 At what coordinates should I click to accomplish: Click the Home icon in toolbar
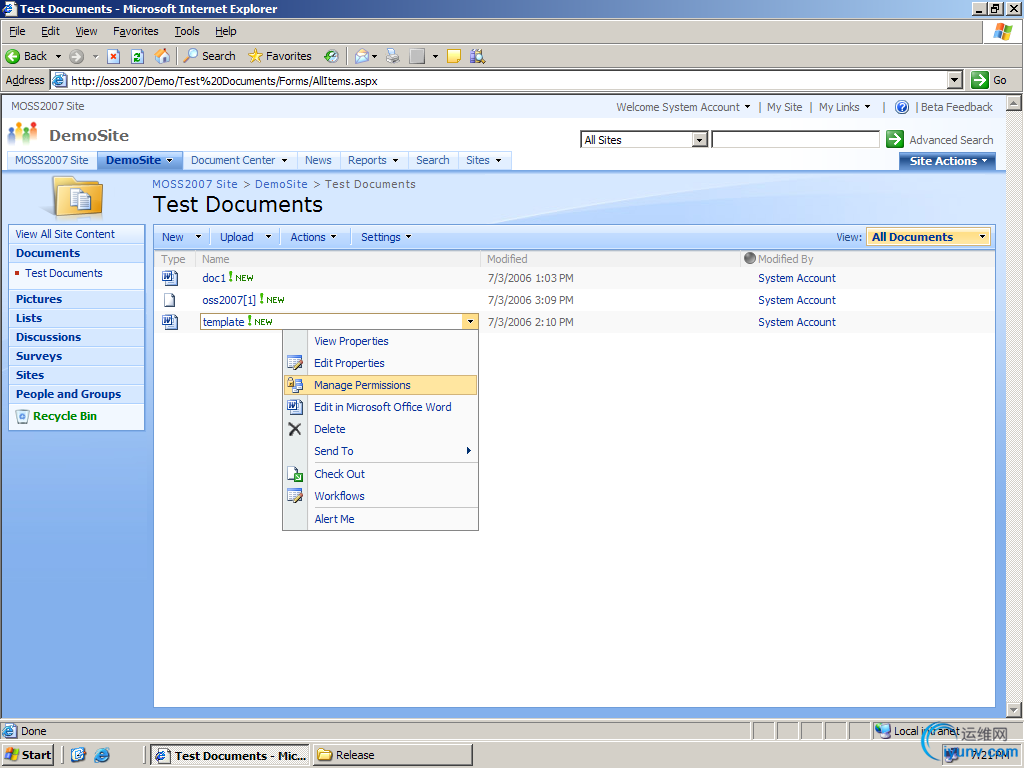162,56
